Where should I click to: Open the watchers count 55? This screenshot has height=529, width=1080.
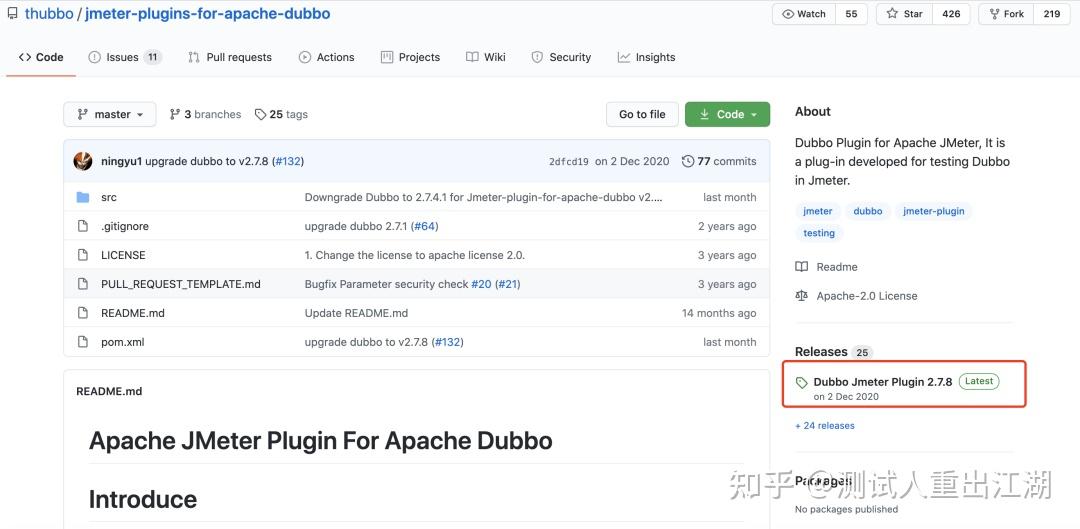pyautogui.click(x=851, y=14)
